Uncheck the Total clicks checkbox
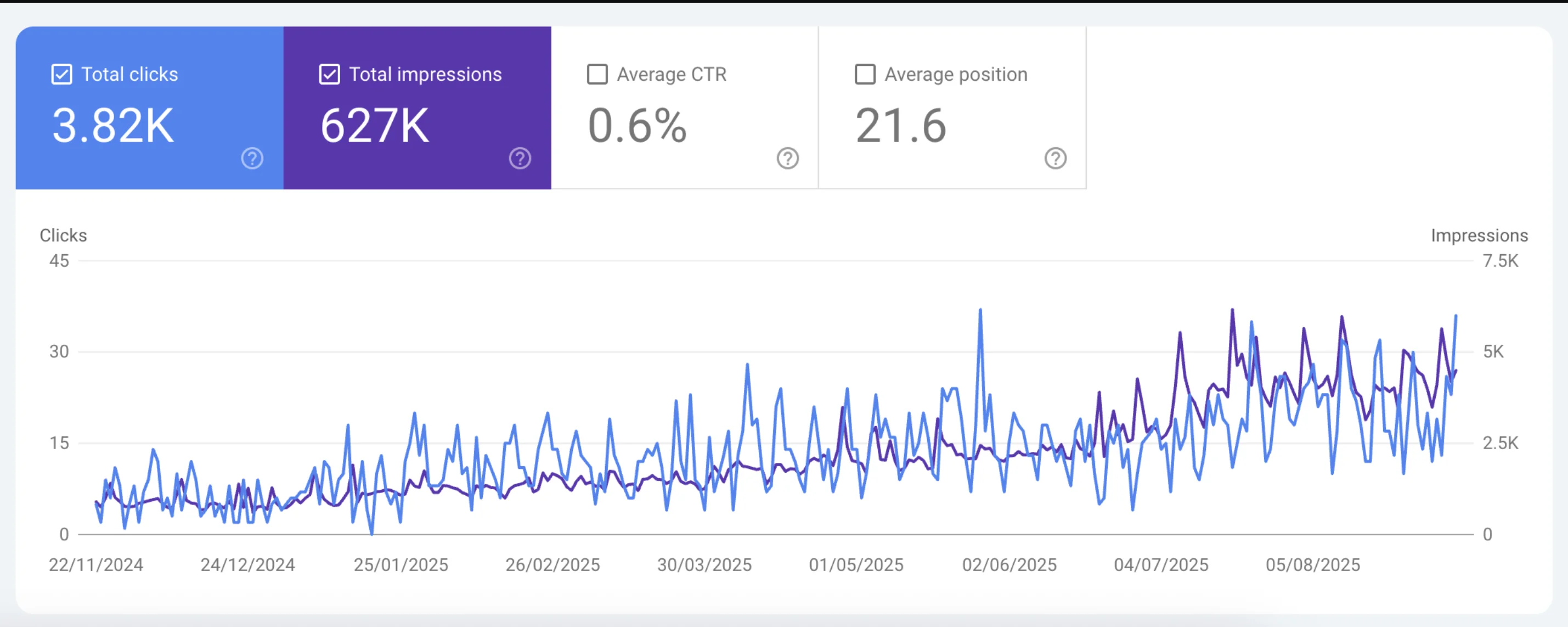The image size is (1568, 627). pyautogui.click(x=62, y=74)
